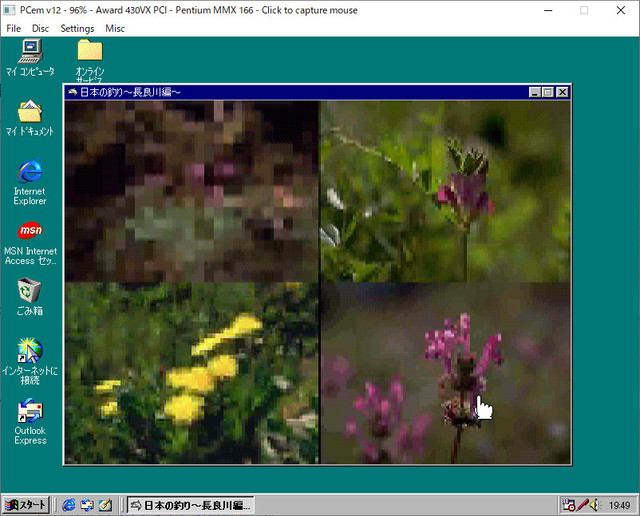Click the PCem app icon in title bar
640x516 pixels.
[9, 10]
